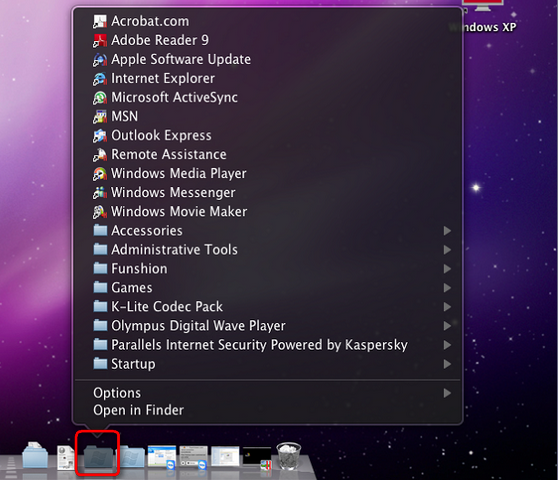Viewport: 558px width, 480px height.
Task: Click the Windows XP desktop icon
Action: (483, 16)
